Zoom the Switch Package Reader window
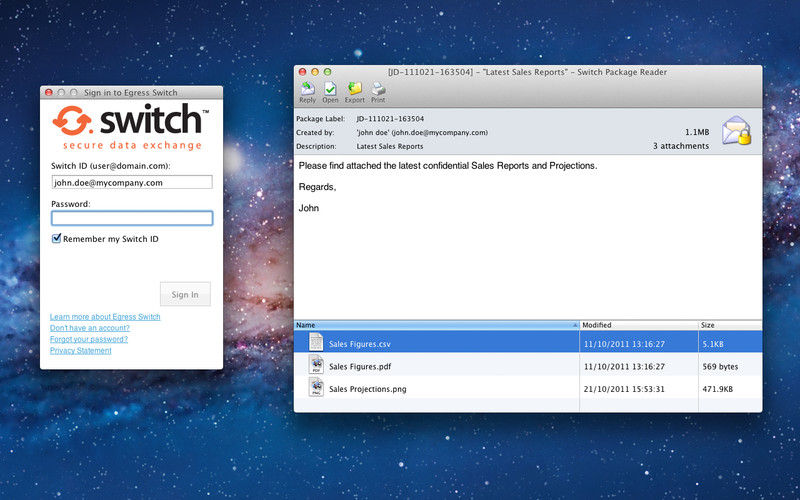Image resolution: width=800 pixels, height=500 pixels. point(328,72)
